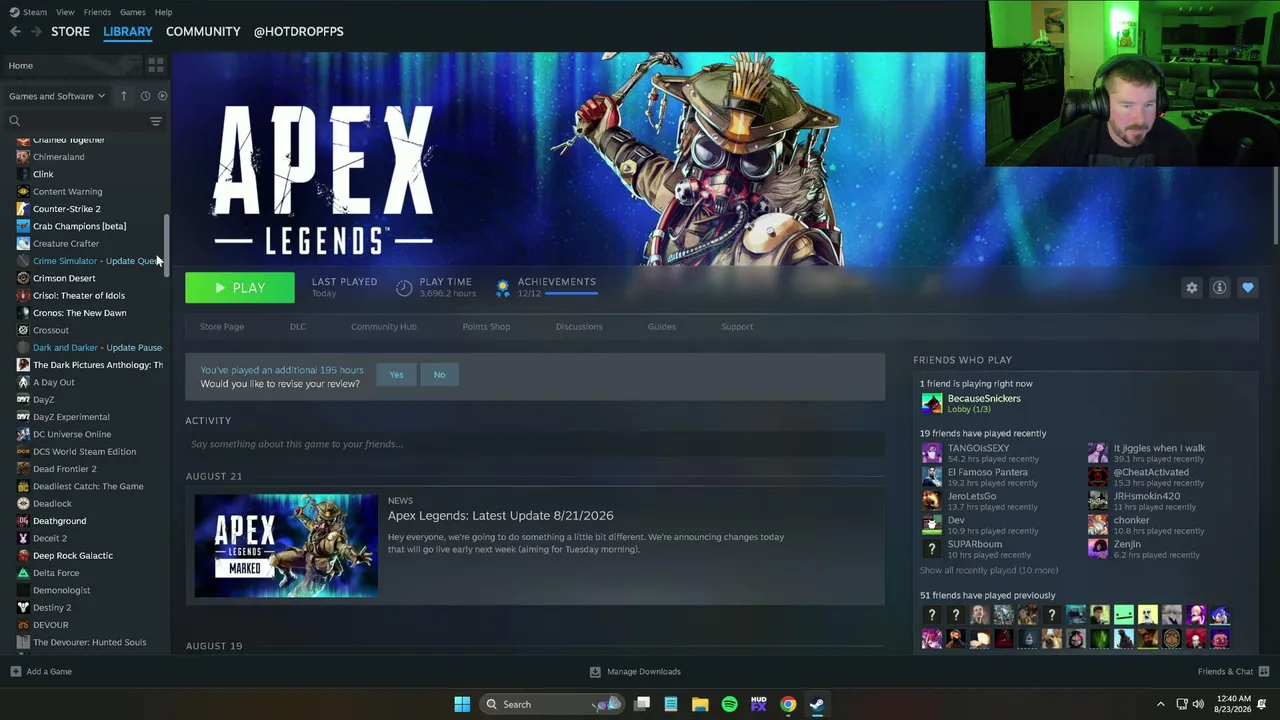This screenshot has width=1280, height=720.
Task: Click the Steam icon in the taskbar
Action: click(817, 704)
